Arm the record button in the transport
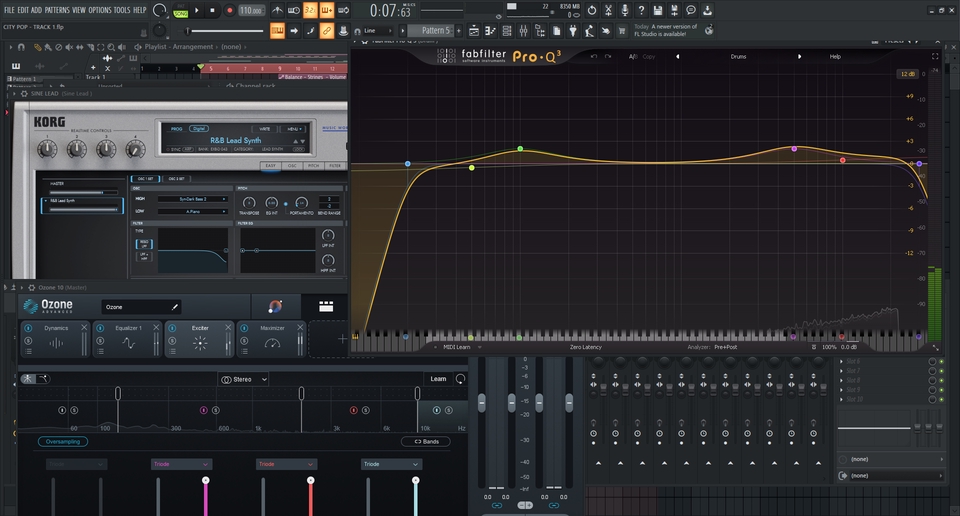 [x=230, y=10]
